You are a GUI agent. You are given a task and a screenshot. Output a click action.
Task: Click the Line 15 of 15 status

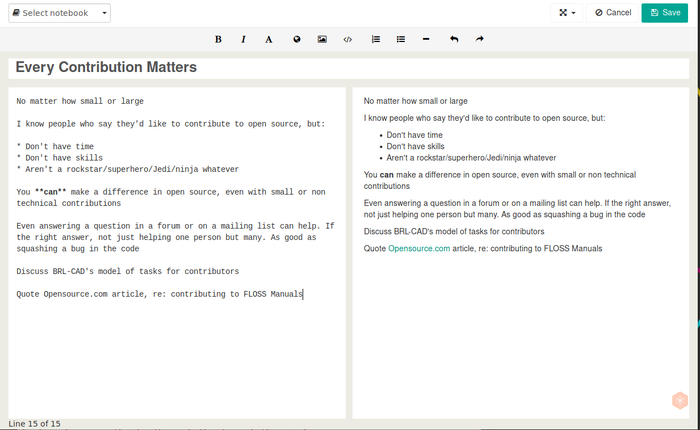pos(34,423)
